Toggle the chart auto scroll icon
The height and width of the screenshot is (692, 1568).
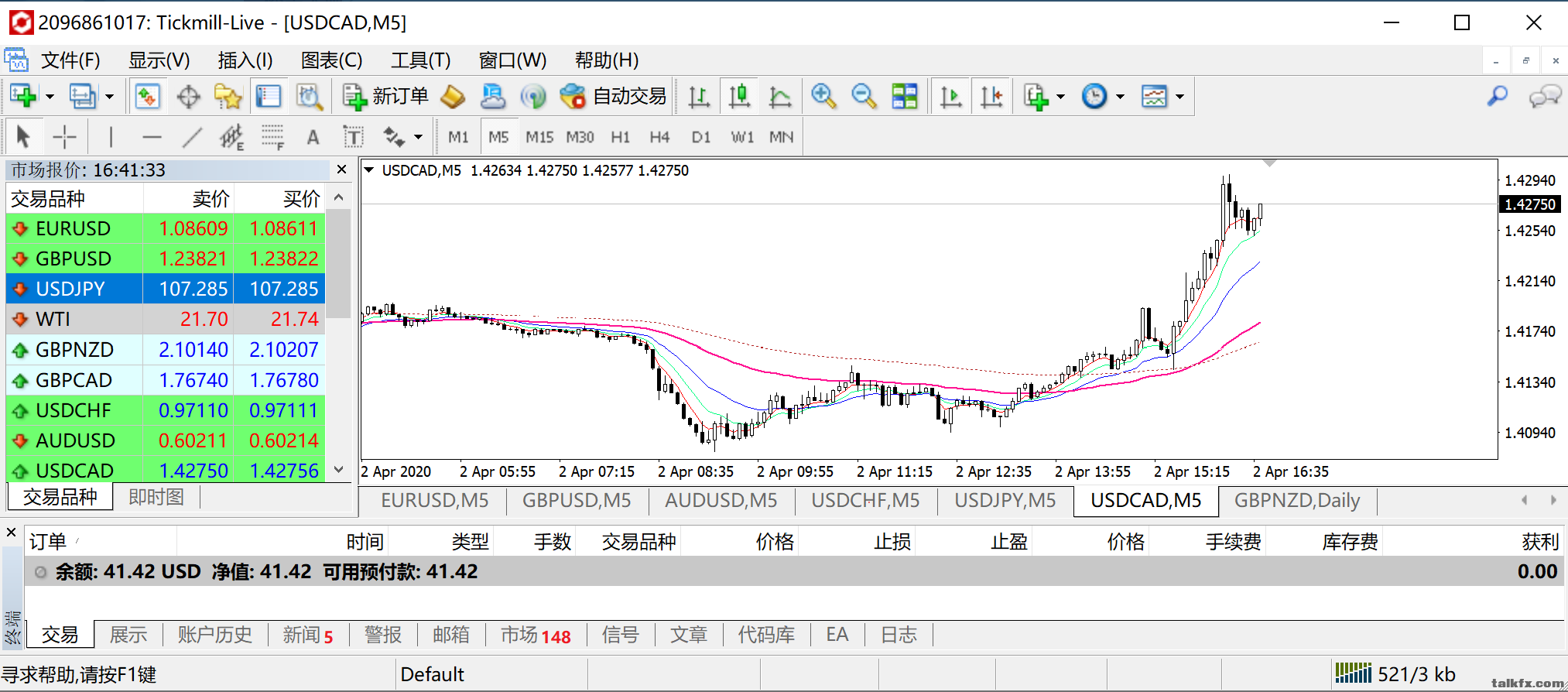tap(950, 97)
